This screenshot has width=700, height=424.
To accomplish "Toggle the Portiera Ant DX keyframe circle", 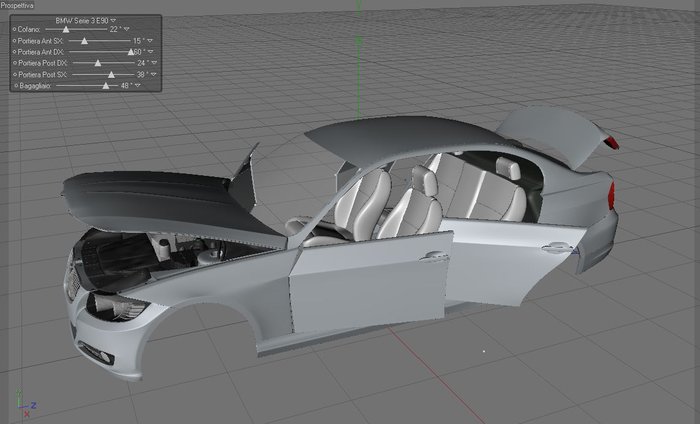I will click(x=14, y=52).
